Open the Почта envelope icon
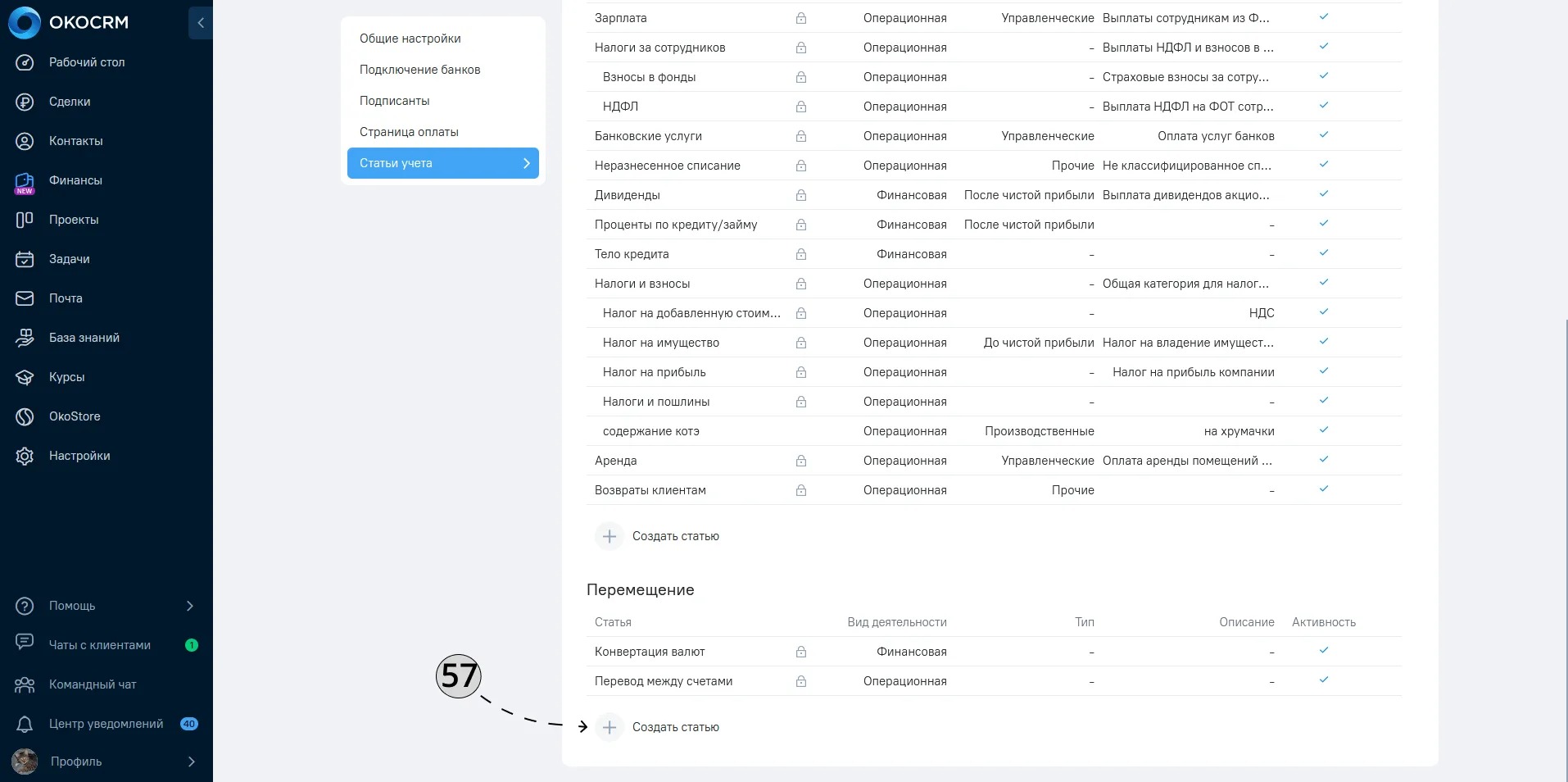Screen dimensions: 1568x782 pyautogui.click(x=25, y=298)
